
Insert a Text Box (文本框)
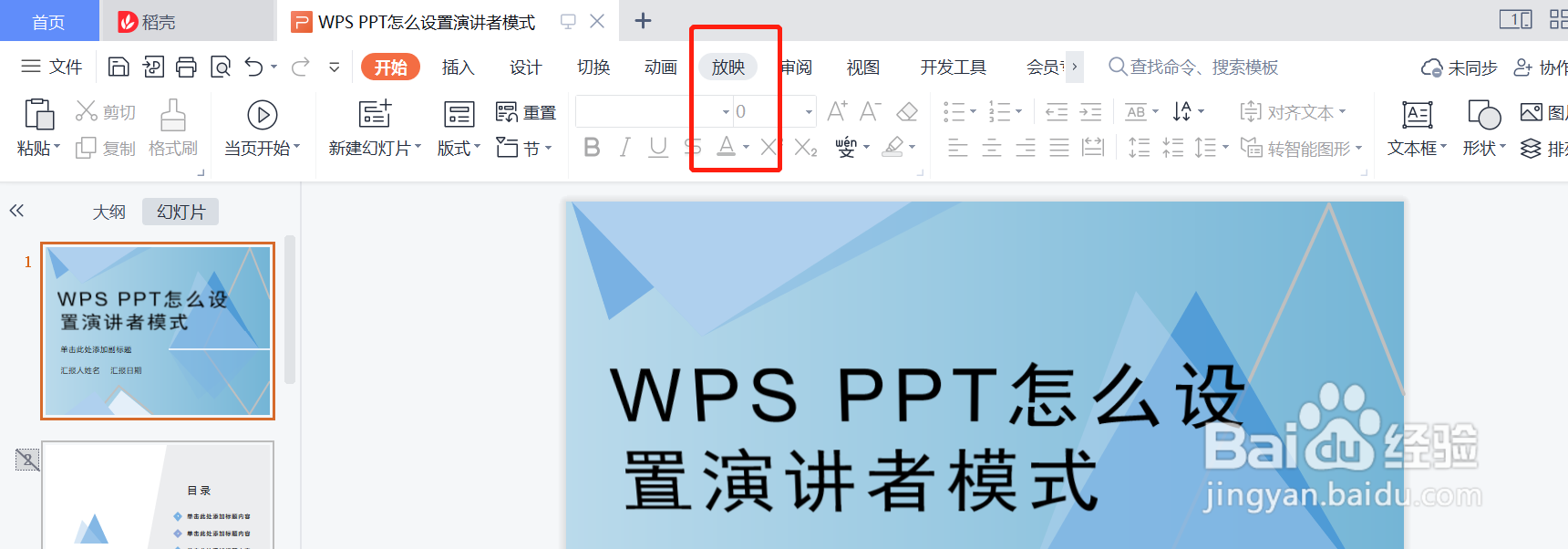[x=1417, y=129]
